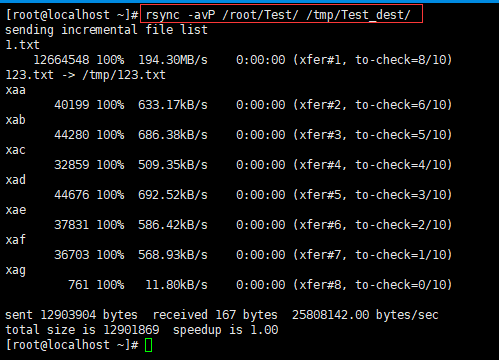Click 'total size is 12901869' text

(x=82, y=330)
